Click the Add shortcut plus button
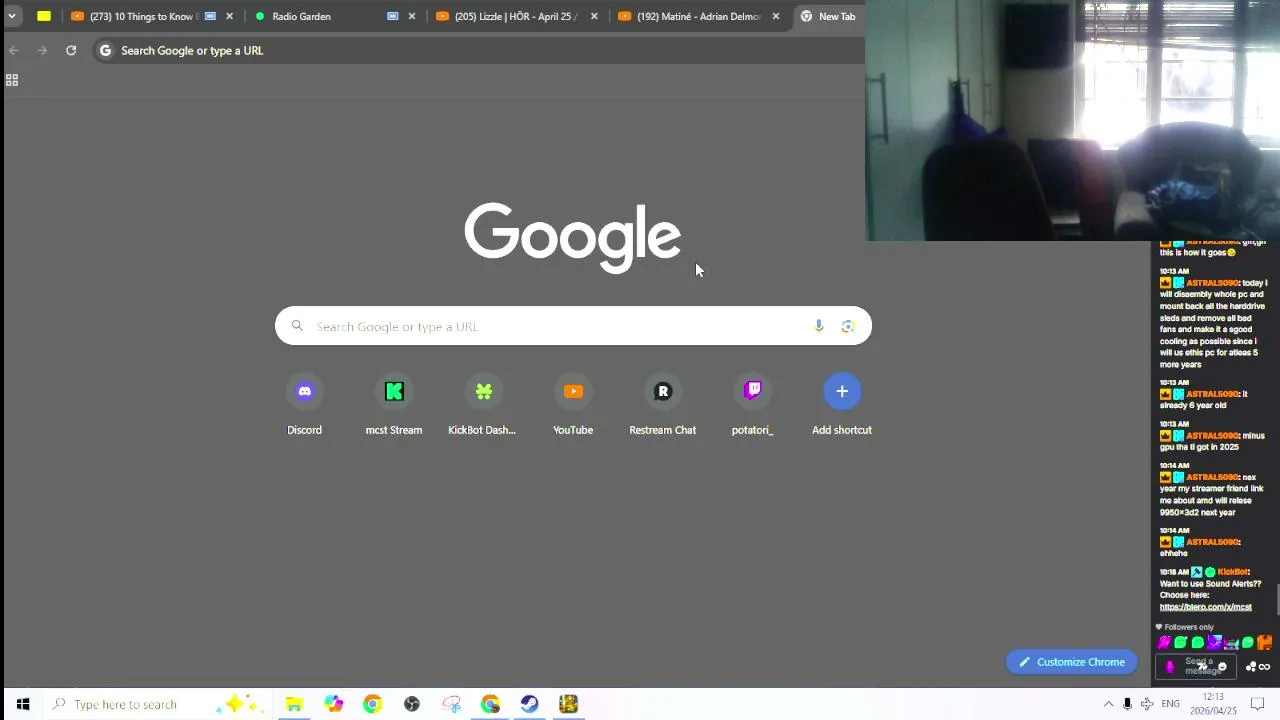Image resolution: width=1280 pixels, height=720 pixels. [x=842, y=391]
